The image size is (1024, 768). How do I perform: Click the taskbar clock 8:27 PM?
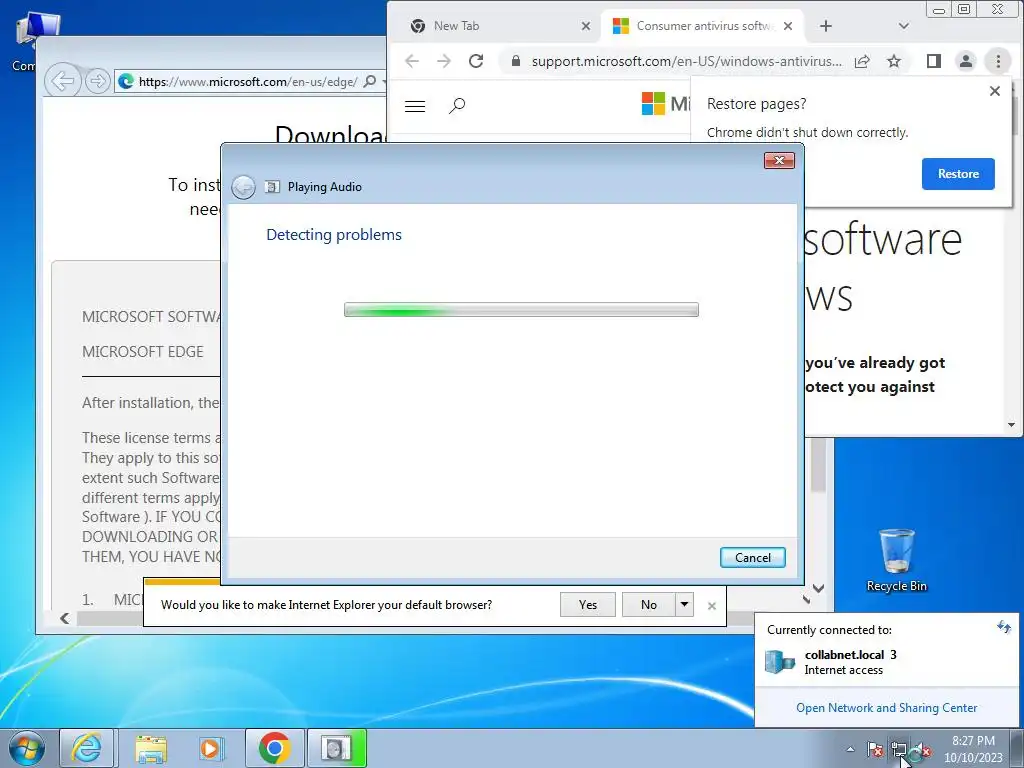click(973, 749)
